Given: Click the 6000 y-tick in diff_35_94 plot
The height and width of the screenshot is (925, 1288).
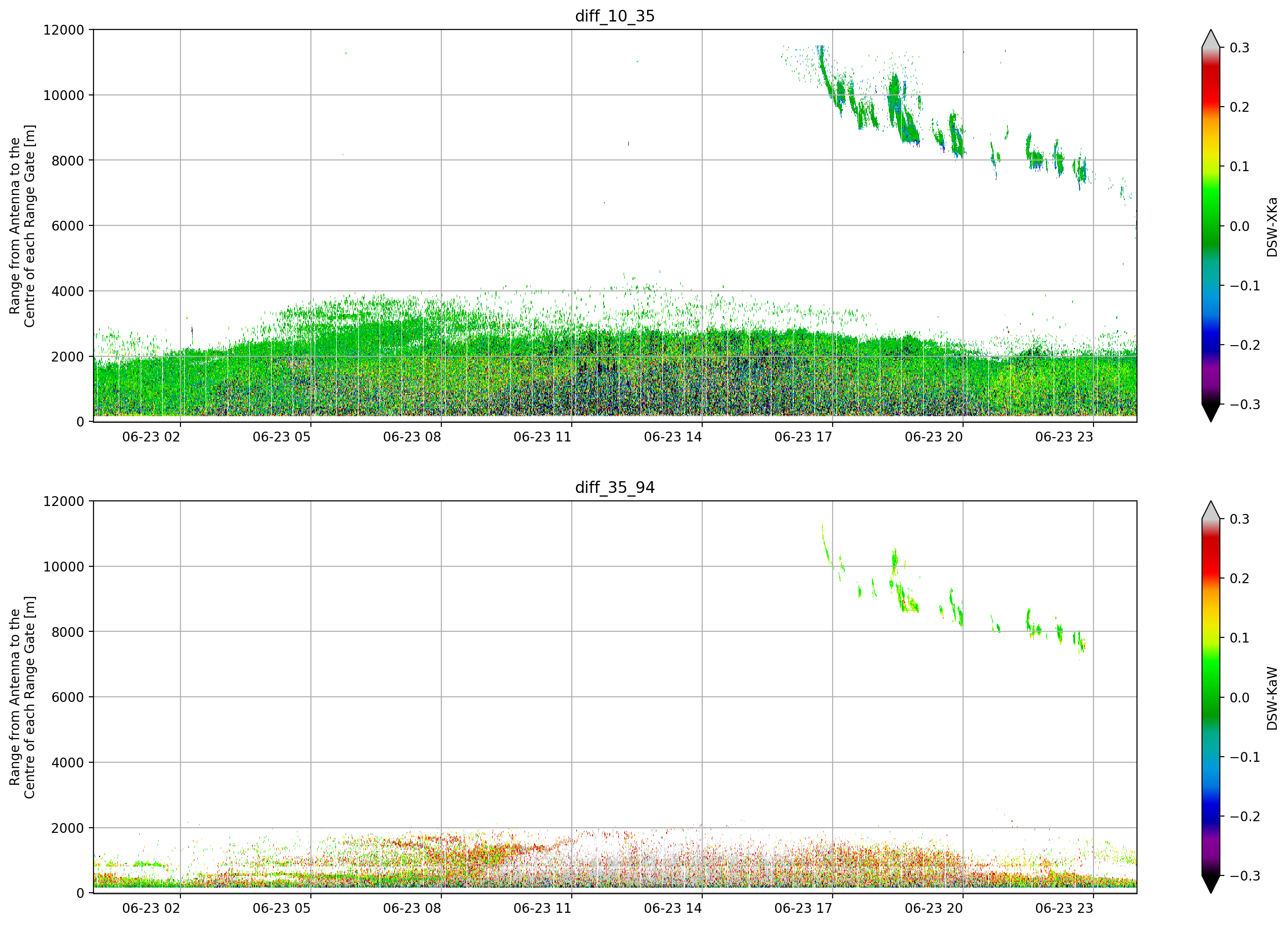Looking at the screenshot, I should pyautogui.click(x=68, y=698).
